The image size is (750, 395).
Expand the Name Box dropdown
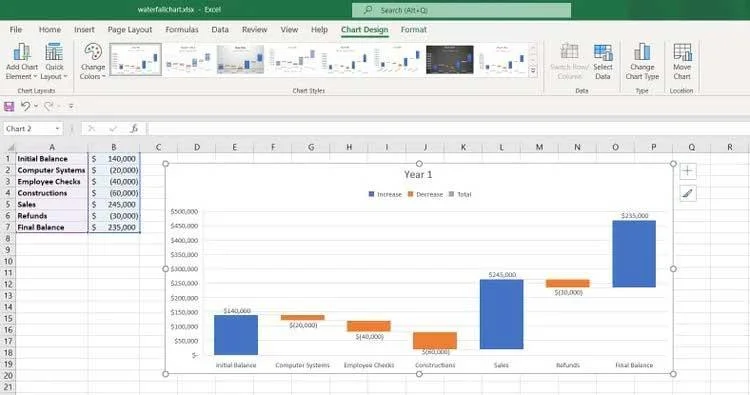coord(57,129)
